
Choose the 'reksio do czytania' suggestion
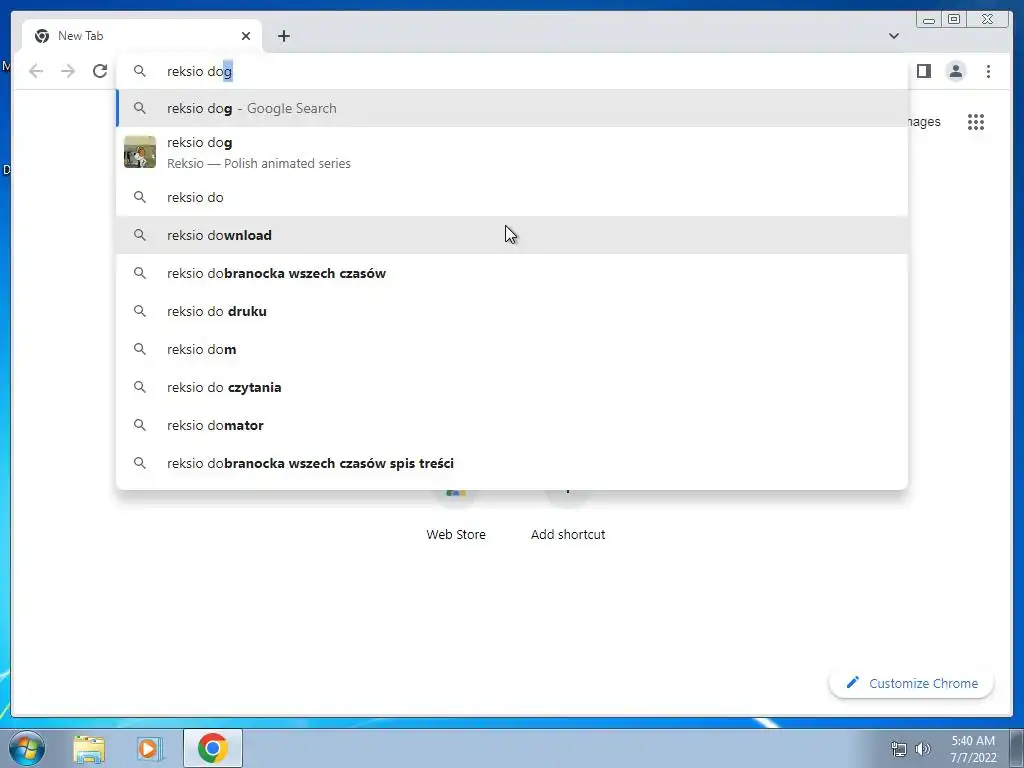pyautogui.click(x=512, y=387)
